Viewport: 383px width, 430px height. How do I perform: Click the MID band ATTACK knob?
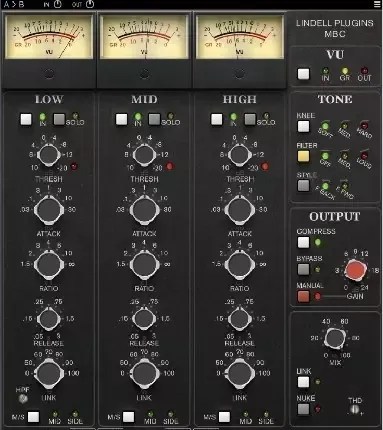point(144,210)
